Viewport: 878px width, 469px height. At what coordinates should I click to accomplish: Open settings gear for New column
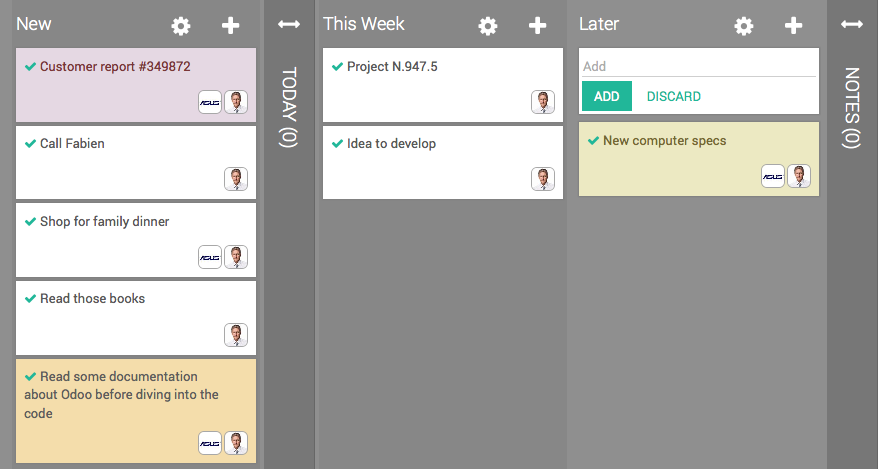click(x=181, y=26)
